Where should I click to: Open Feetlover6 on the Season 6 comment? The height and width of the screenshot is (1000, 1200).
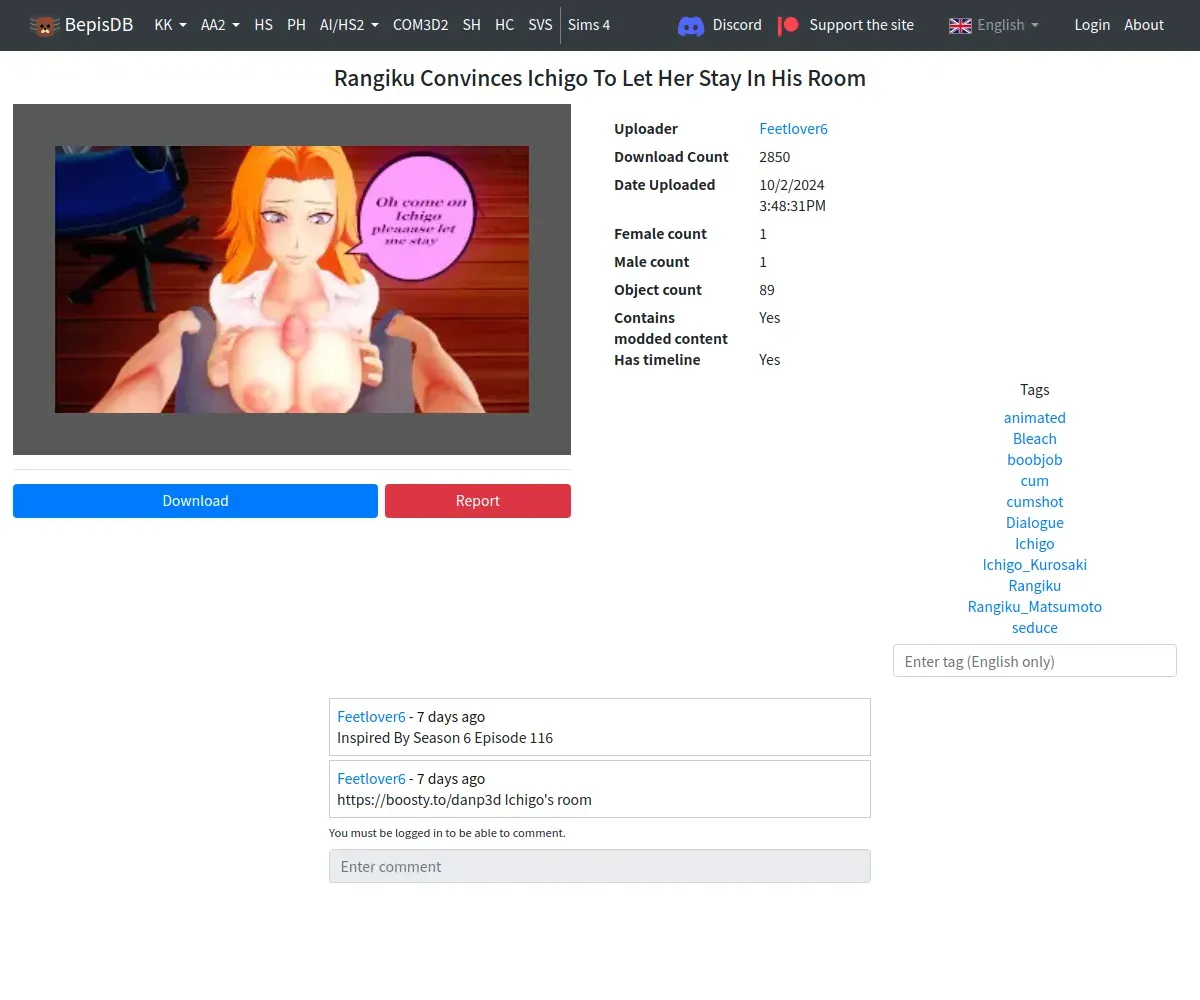pos(371,717)
